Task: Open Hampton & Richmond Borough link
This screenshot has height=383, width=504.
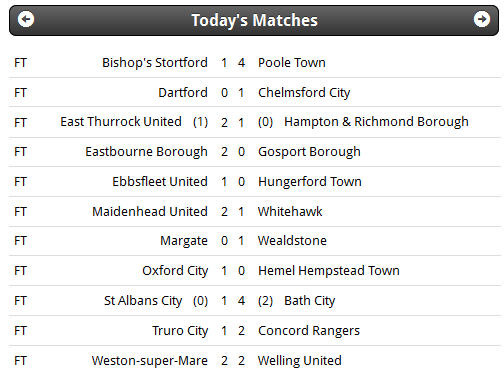Action: coord(376,122)
